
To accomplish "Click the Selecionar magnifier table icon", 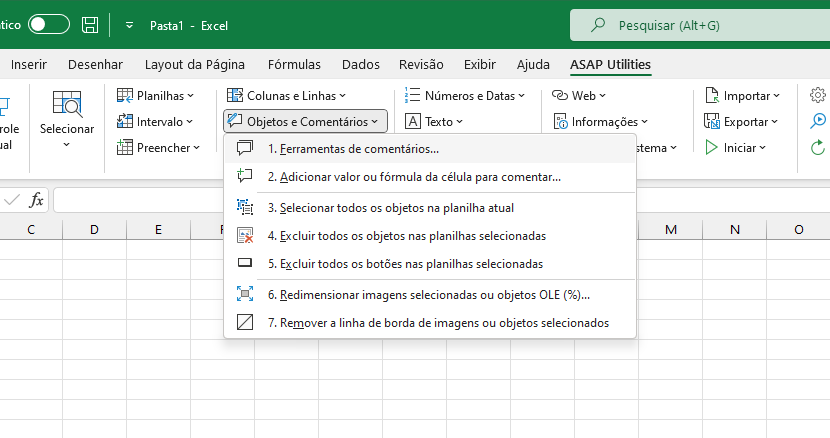I will (x=67, y=104).
